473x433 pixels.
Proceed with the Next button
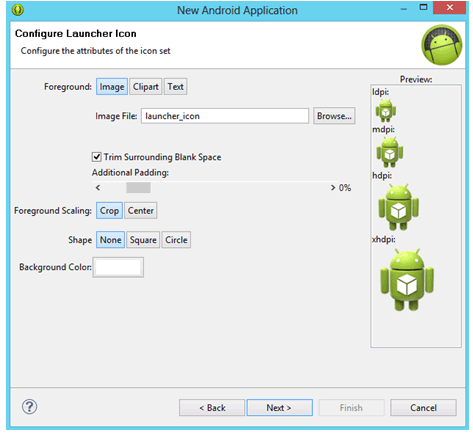pos(280,408)
